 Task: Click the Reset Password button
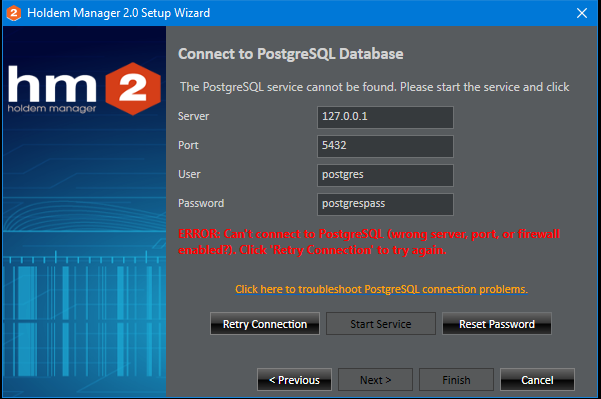(x=497, y=324)
